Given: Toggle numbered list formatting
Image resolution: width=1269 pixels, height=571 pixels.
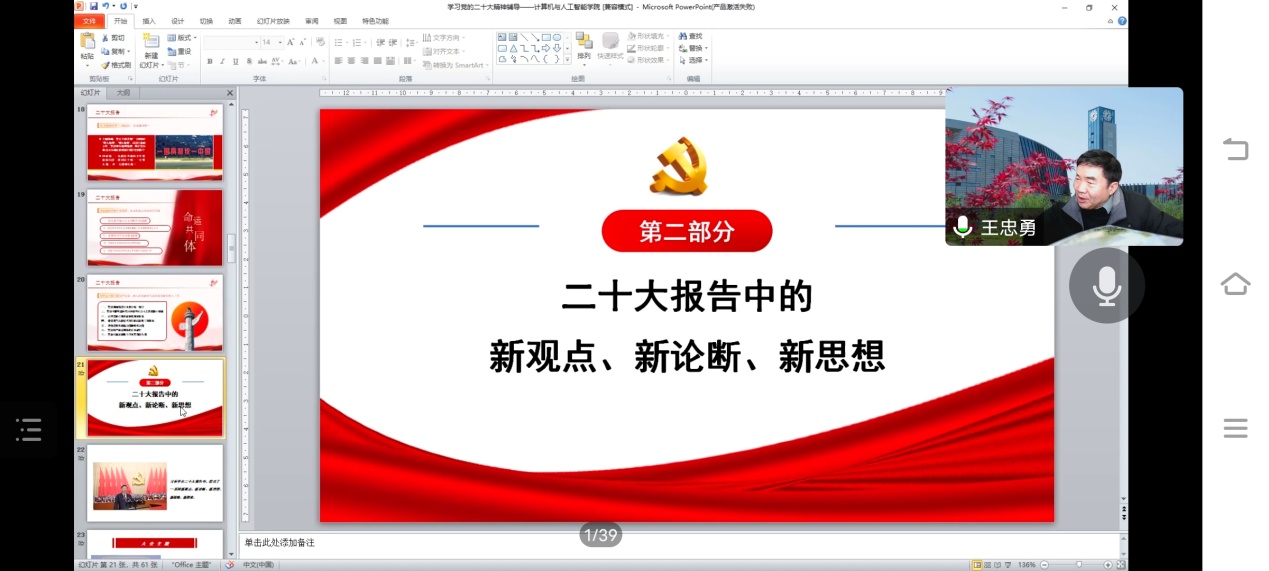Looking at the screenshot, I should pyautogui.click(x=357, y=43).
